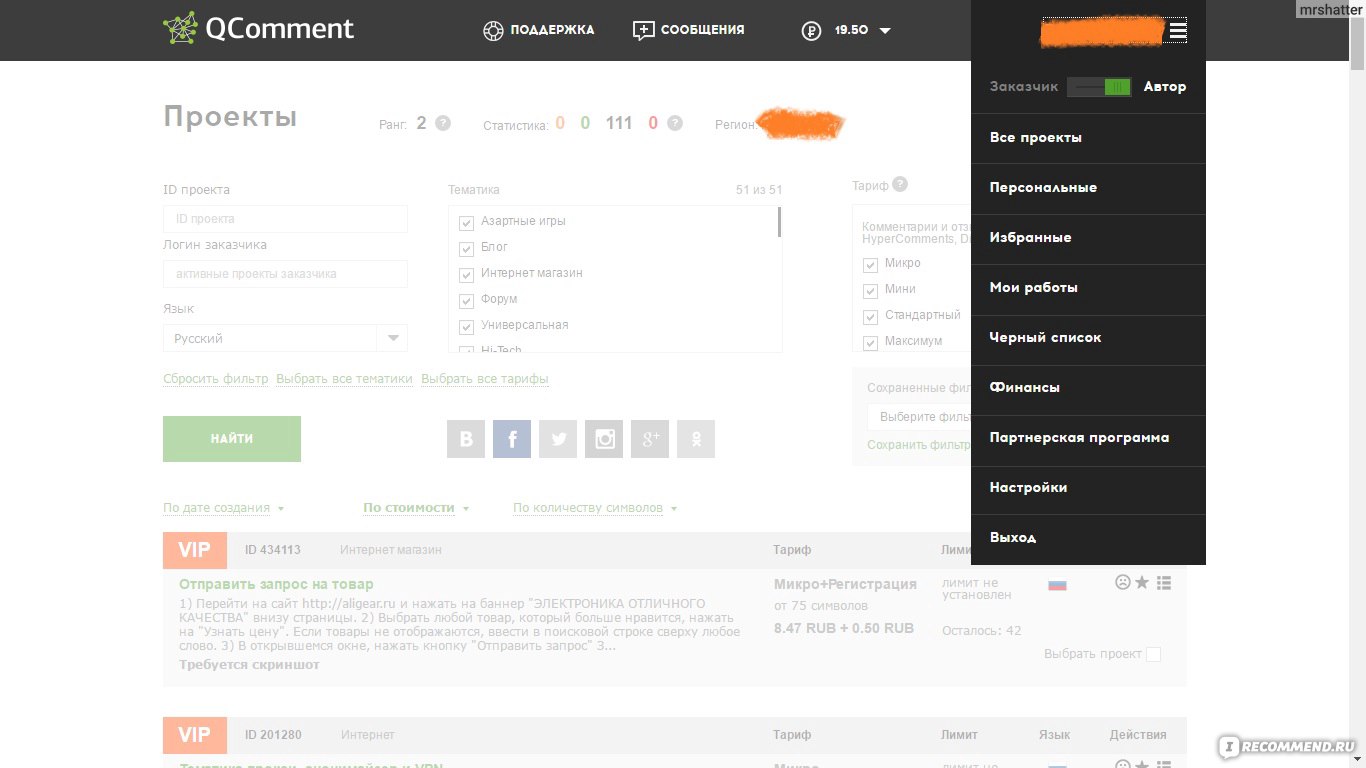Show help for Ранг question mark
The width and height of the screenshot is (1366, 768).
tap(443, 123)
